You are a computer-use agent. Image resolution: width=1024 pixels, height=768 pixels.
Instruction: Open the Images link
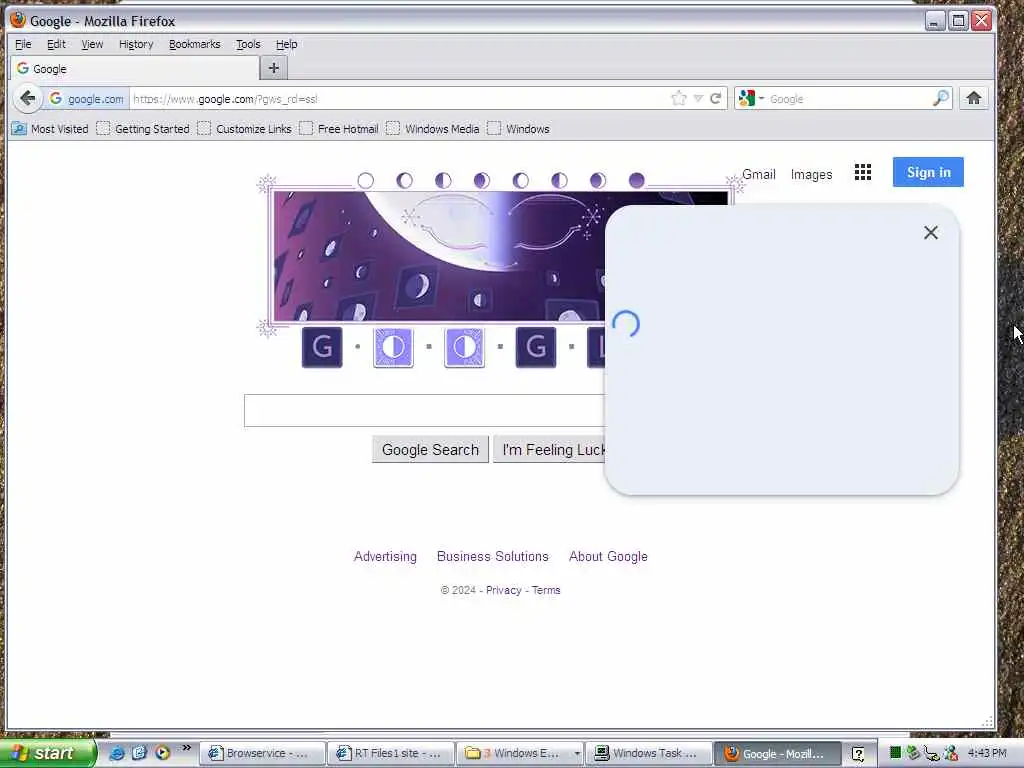click(812, 174)
